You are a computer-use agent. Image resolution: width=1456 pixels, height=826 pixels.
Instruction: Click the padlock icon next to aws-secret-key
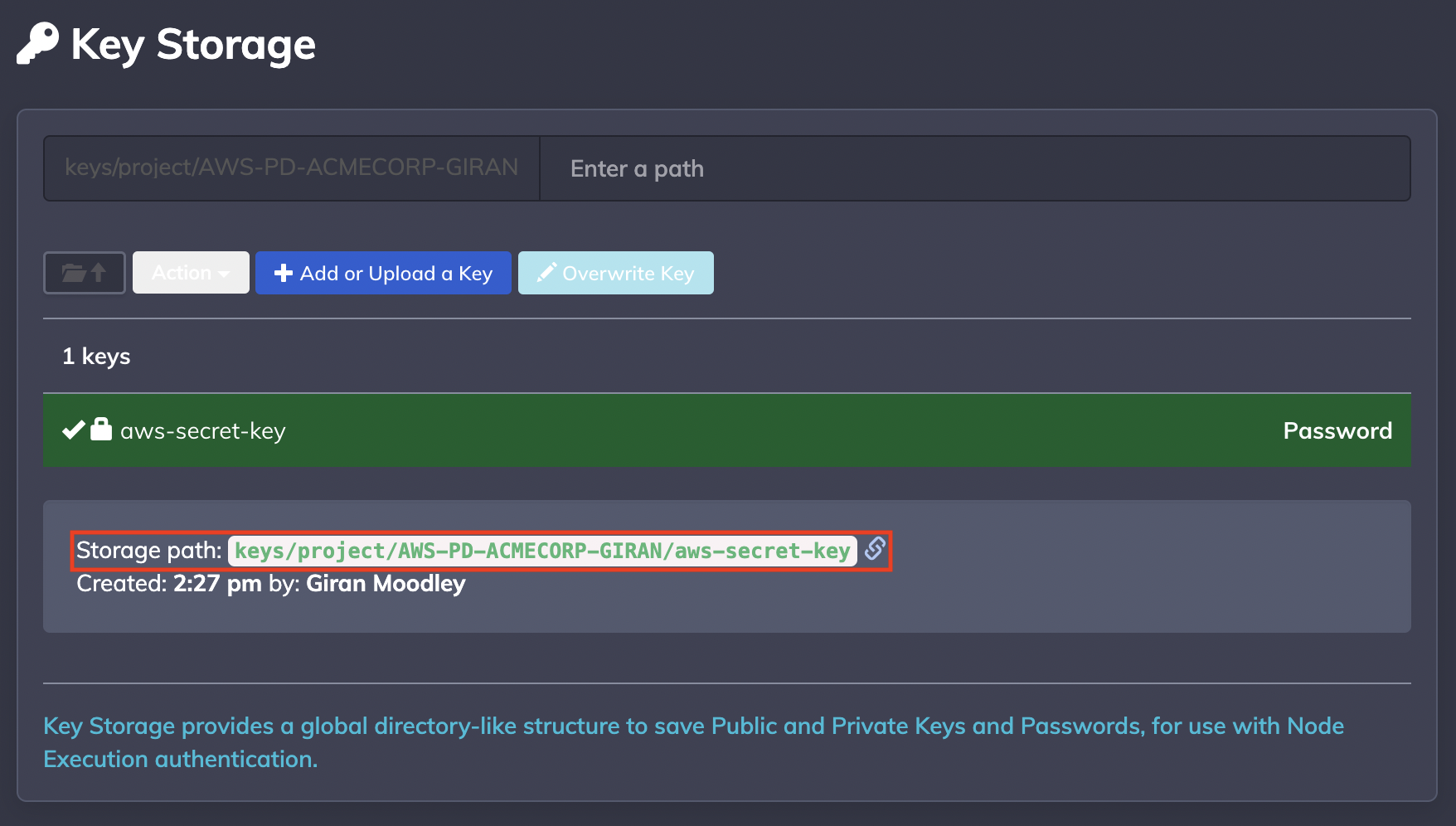click(x=101, y=429)
